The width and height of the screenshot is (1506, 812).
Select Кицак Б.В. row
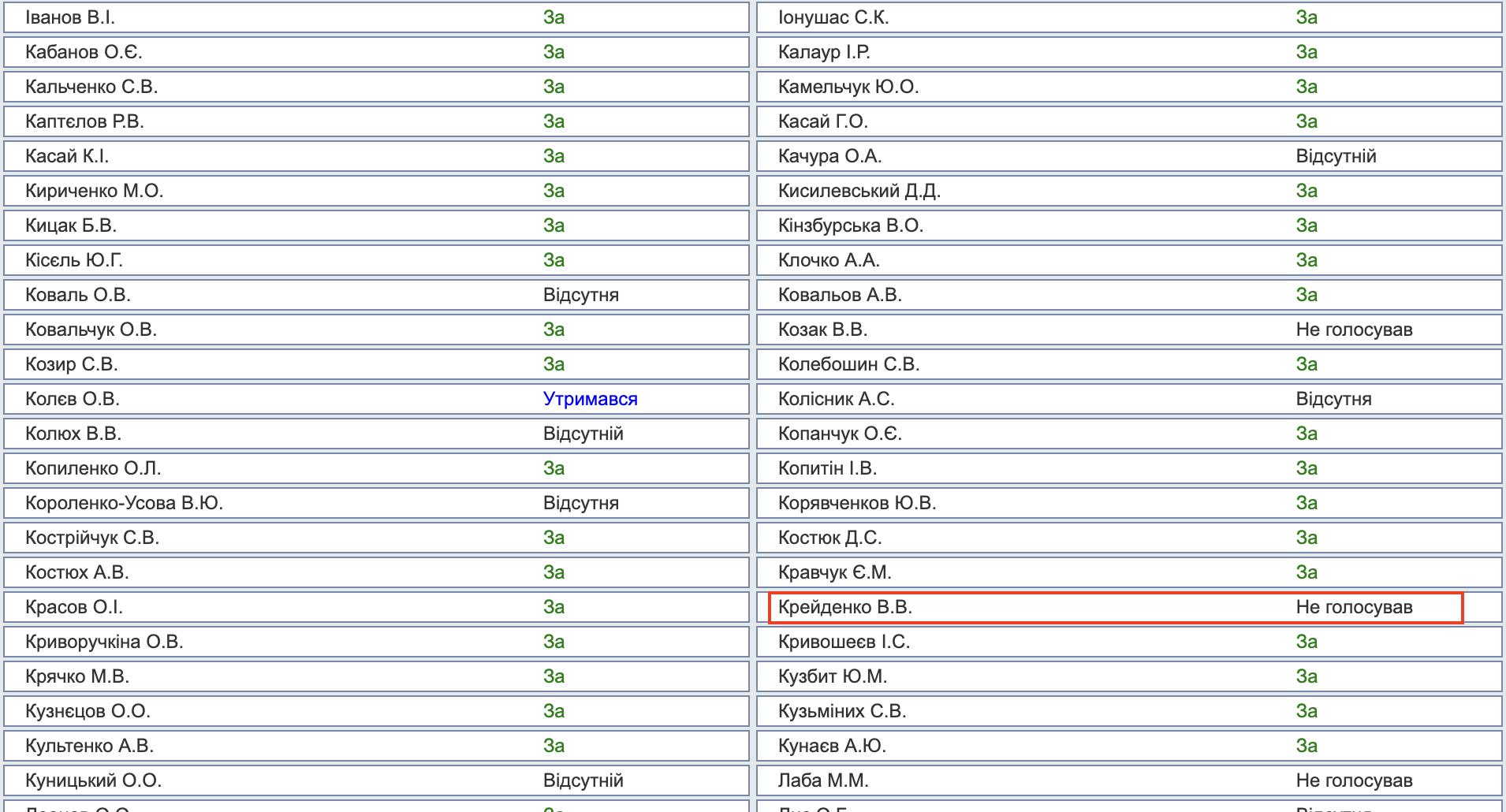[x=376, y=225]
